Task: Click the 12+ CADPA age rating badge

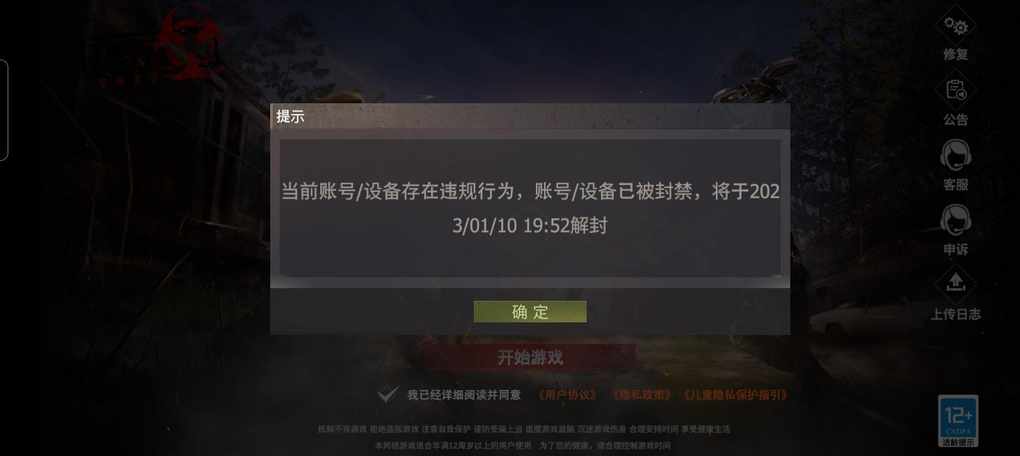Action: (x=958, y=416)
